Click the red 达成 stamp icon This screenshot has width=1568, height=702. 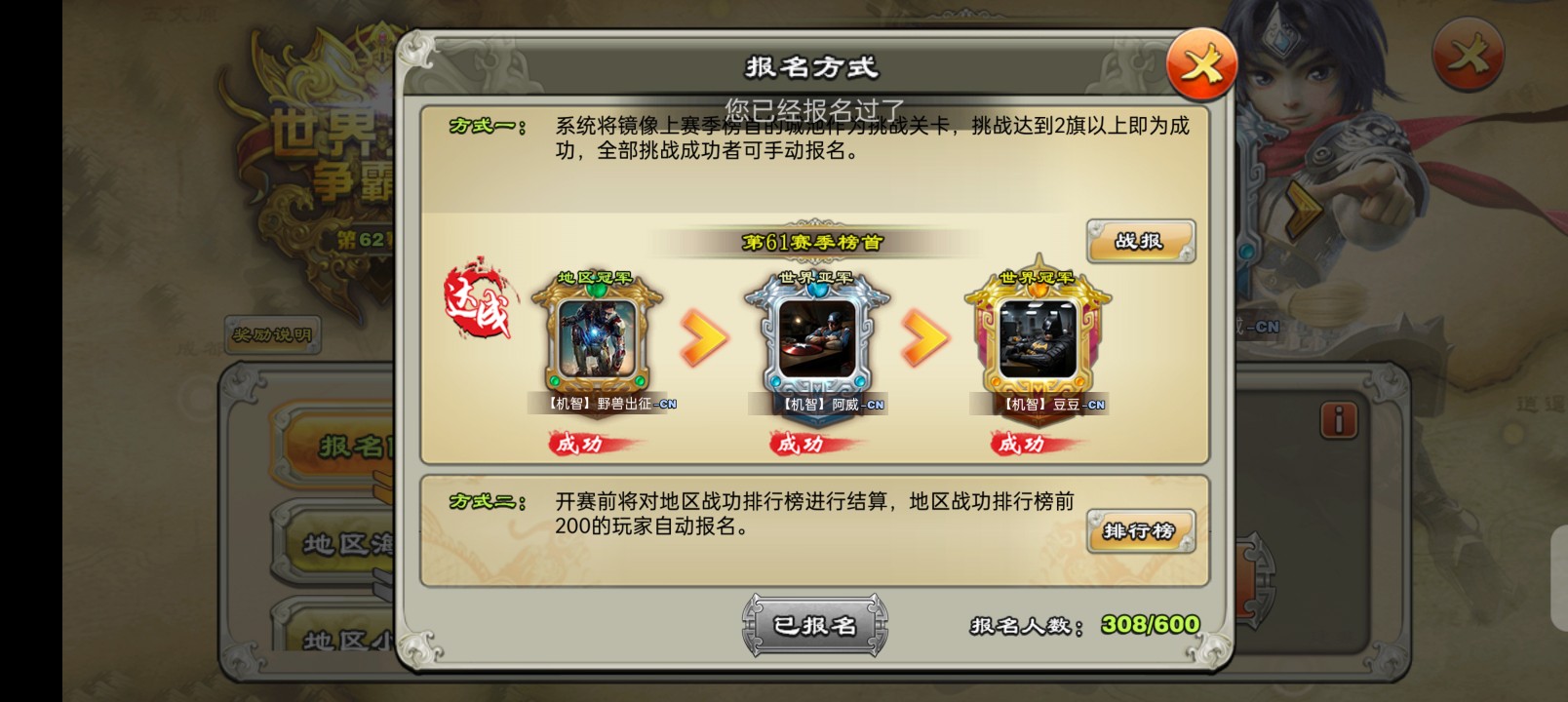coord(479,298)
